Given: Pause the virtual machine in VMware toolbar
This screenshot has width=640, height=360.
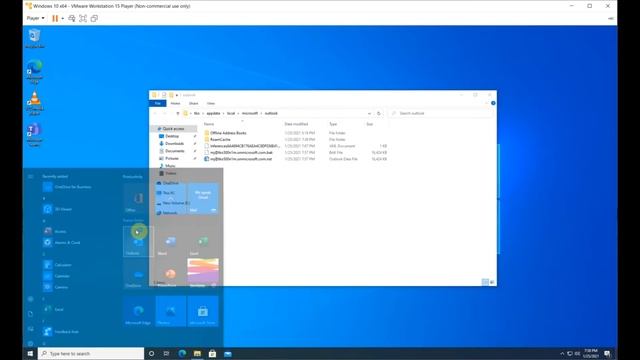Looking at the screenshot, I should [x=55, y=18].
